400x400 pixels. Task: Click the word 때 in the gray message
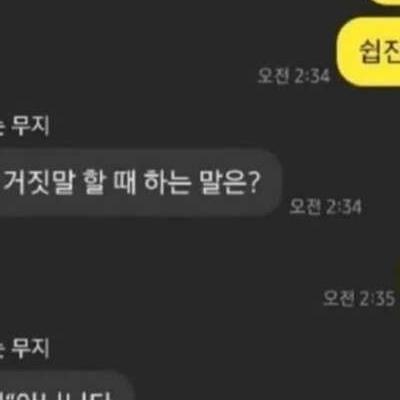pyautogui.click(x=125, y=183)
